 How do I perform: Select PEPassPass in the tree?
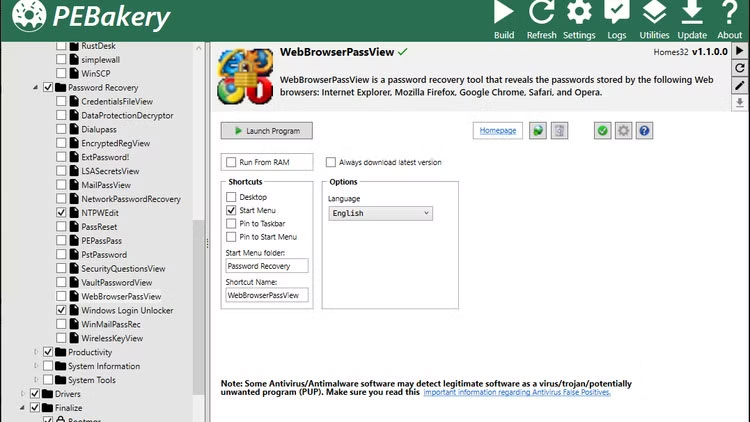101,241
